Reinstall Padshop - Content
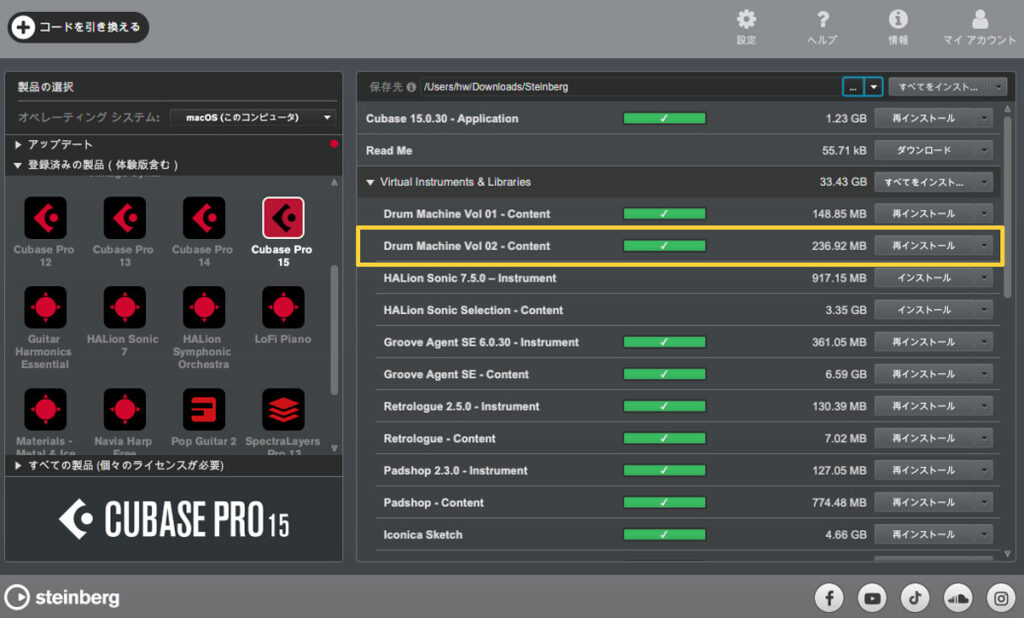The width and height of the screenshot is (1024, 618). (x=924, y=502)
